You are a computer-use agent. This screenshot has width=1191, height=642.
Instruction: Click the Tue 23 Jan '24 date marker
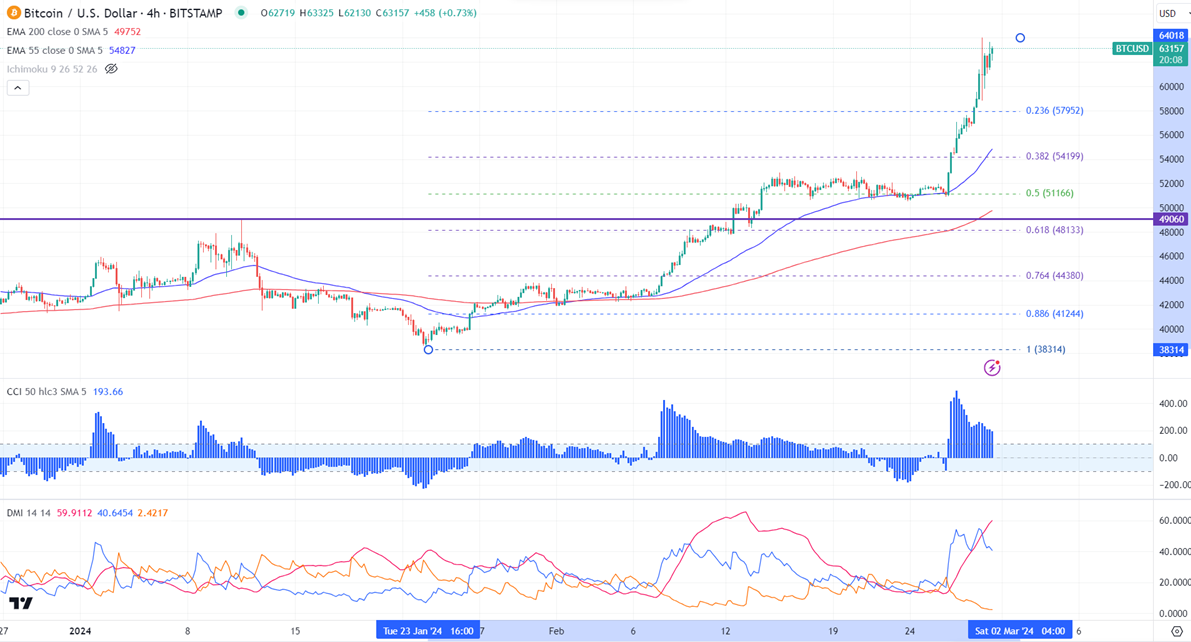point(428,631)
